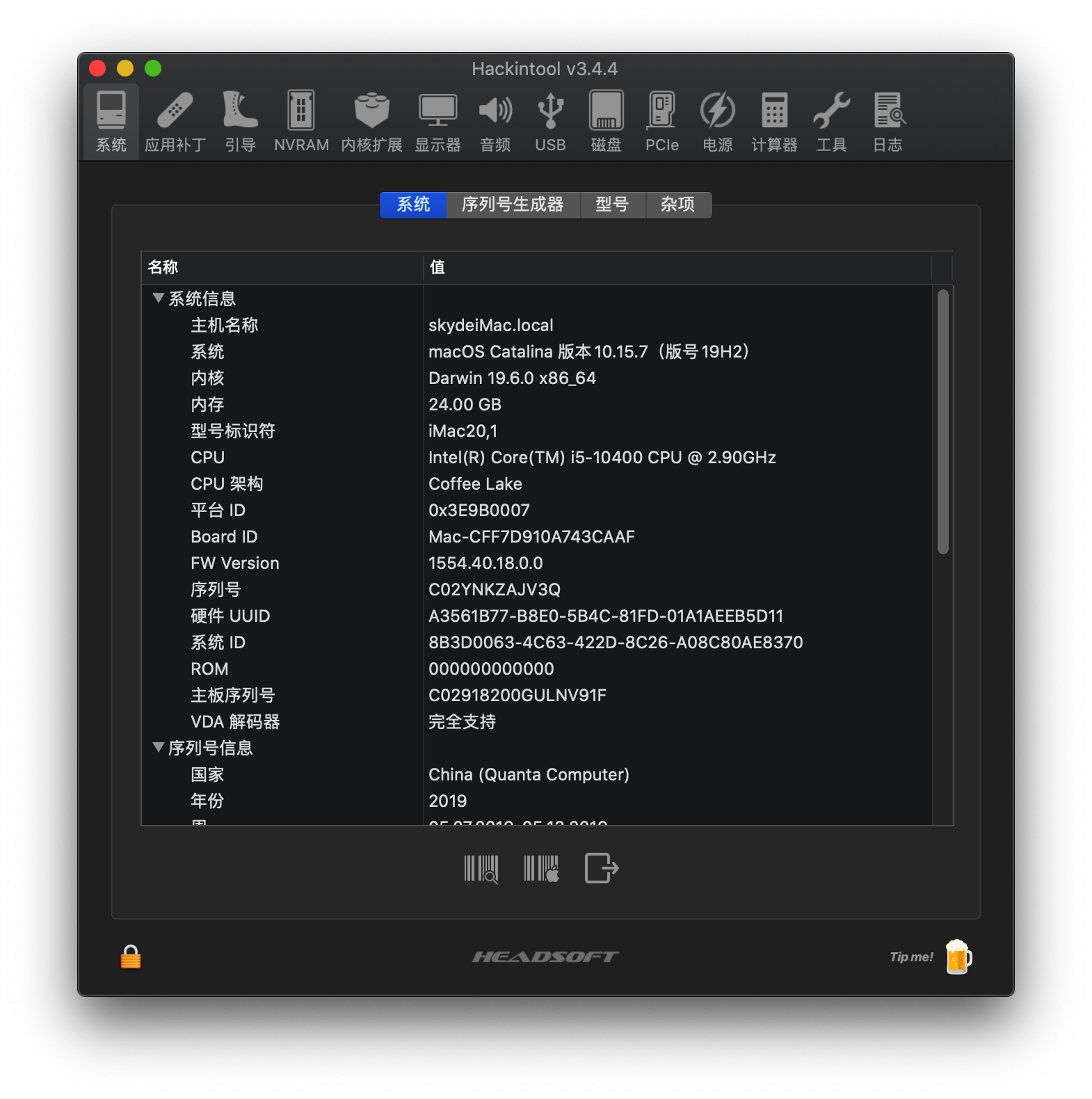
Task: Select the 年份 row
Action: coord(536,801)
